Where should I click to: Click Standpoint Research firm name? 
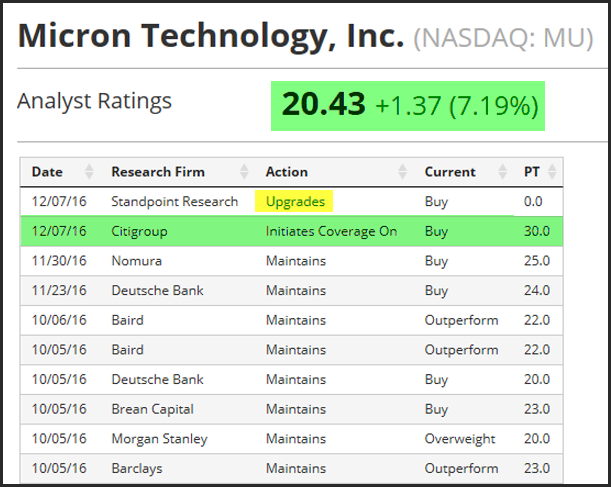pyautogui.click(x=174, y=201)
